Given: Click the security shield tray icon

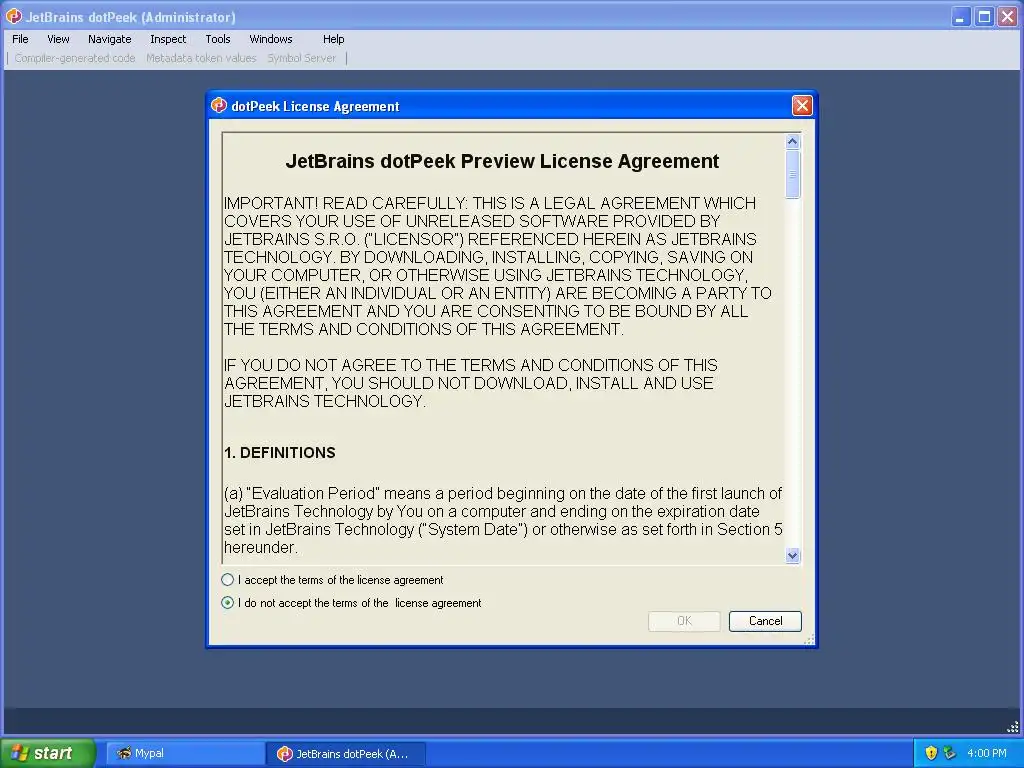Looking at the screenshot, I should point(931,753).
